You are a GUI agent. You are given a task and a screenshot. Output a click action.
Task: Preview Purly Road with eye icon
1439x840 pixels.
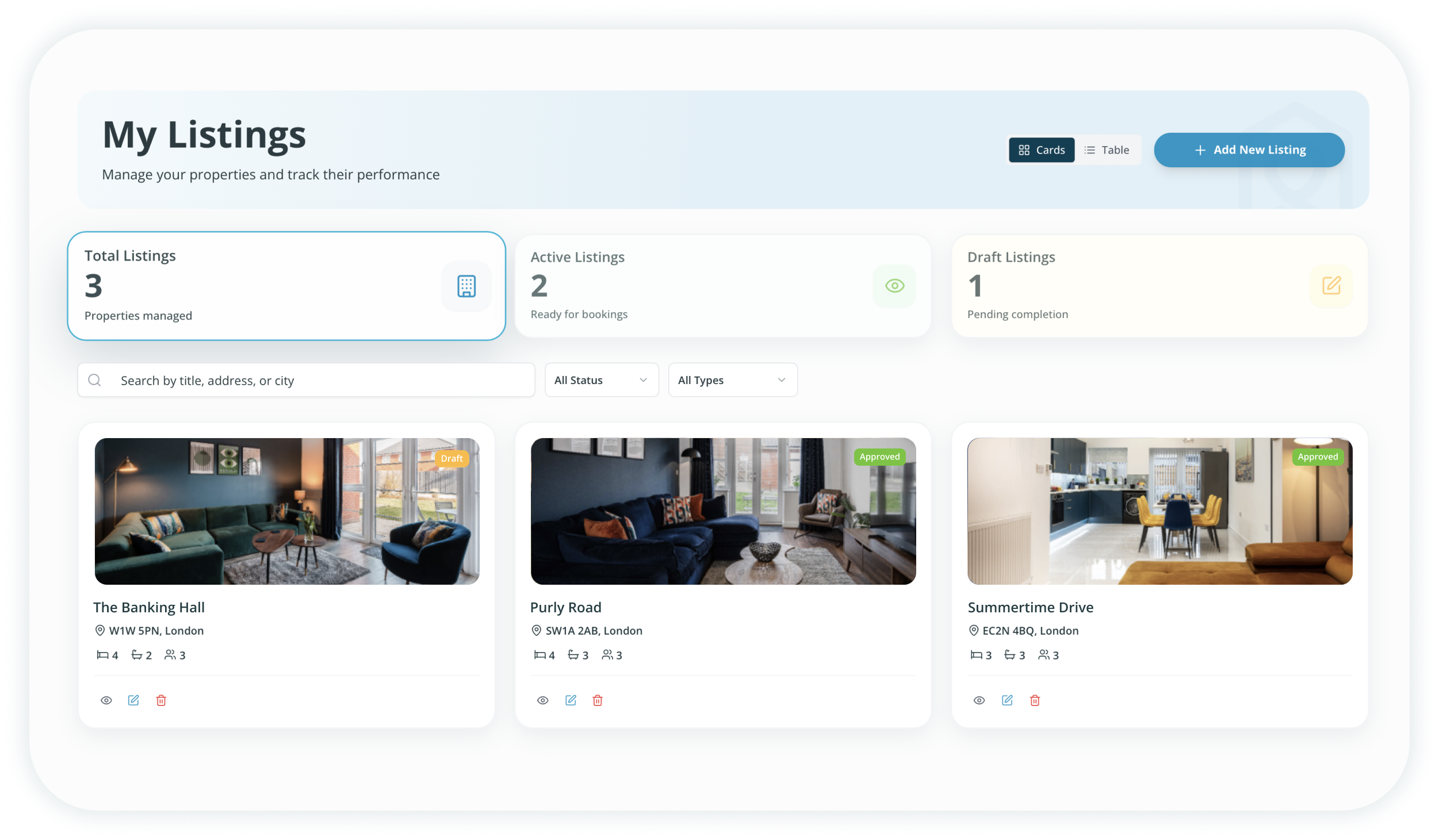543,700
